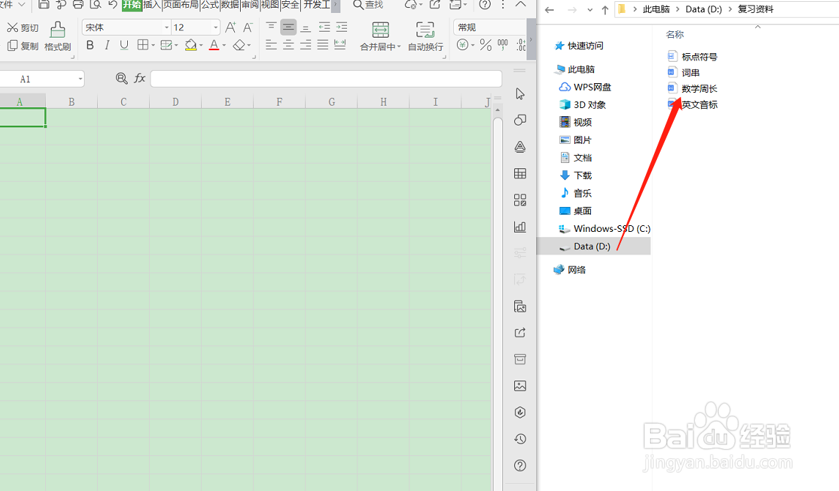The image size is (839, 491).
Task: Open Print Preview from the quick toolbar
Action: 95,5
